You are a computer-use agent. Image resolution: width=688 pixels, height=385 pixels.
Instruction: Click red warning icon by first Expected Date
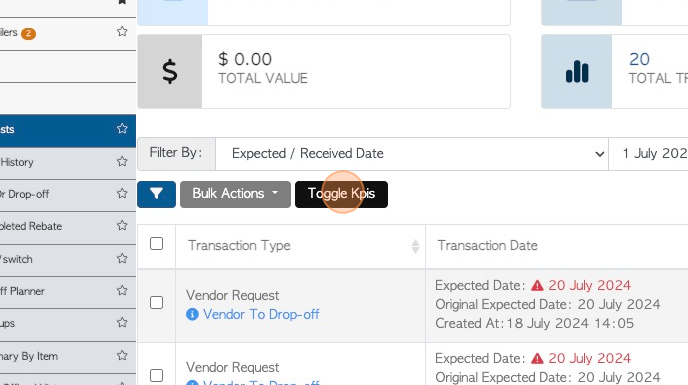pos(537,286)
